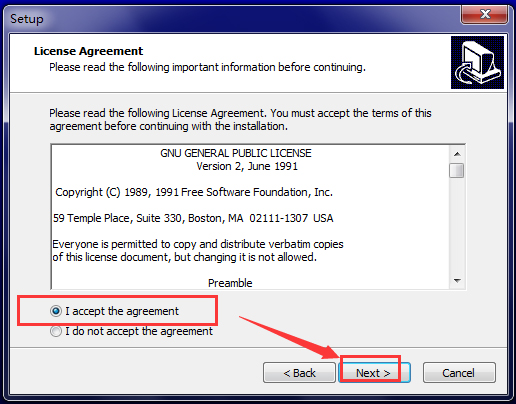Click the license scrollbar thumb
516x404 pixels.
[456, 170]
